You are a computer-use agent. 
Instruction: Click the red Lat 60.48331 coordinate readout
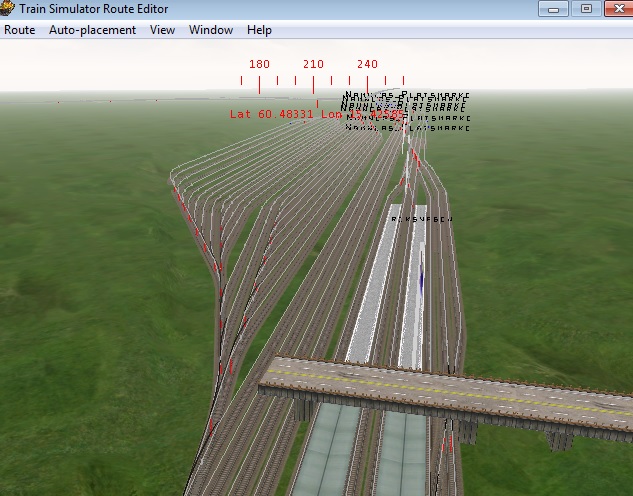(x=271, y=114)
